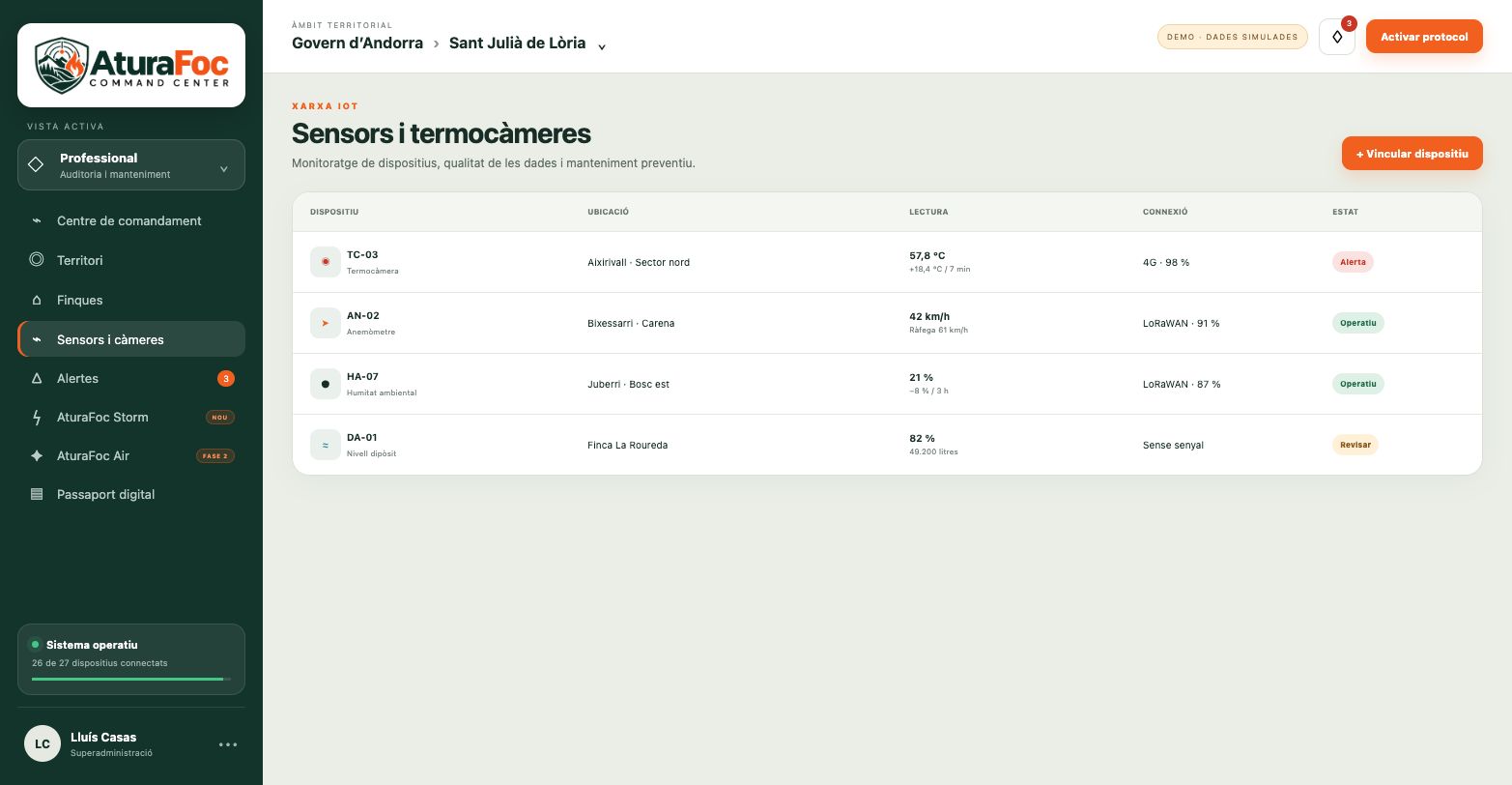Click the diamond icon in Professional selector
This screenshot has width=1512, height=785.
[36, 164]
